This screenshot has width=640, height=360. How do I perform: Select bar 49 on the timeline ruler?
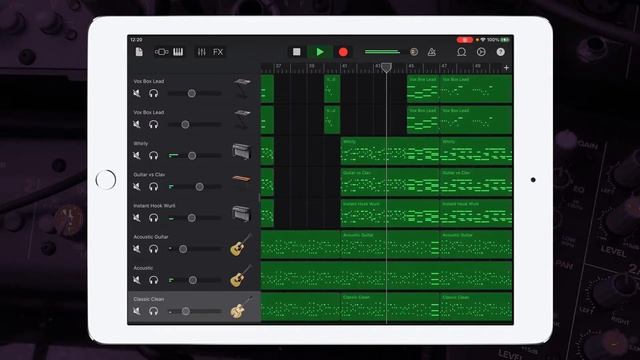477,66
